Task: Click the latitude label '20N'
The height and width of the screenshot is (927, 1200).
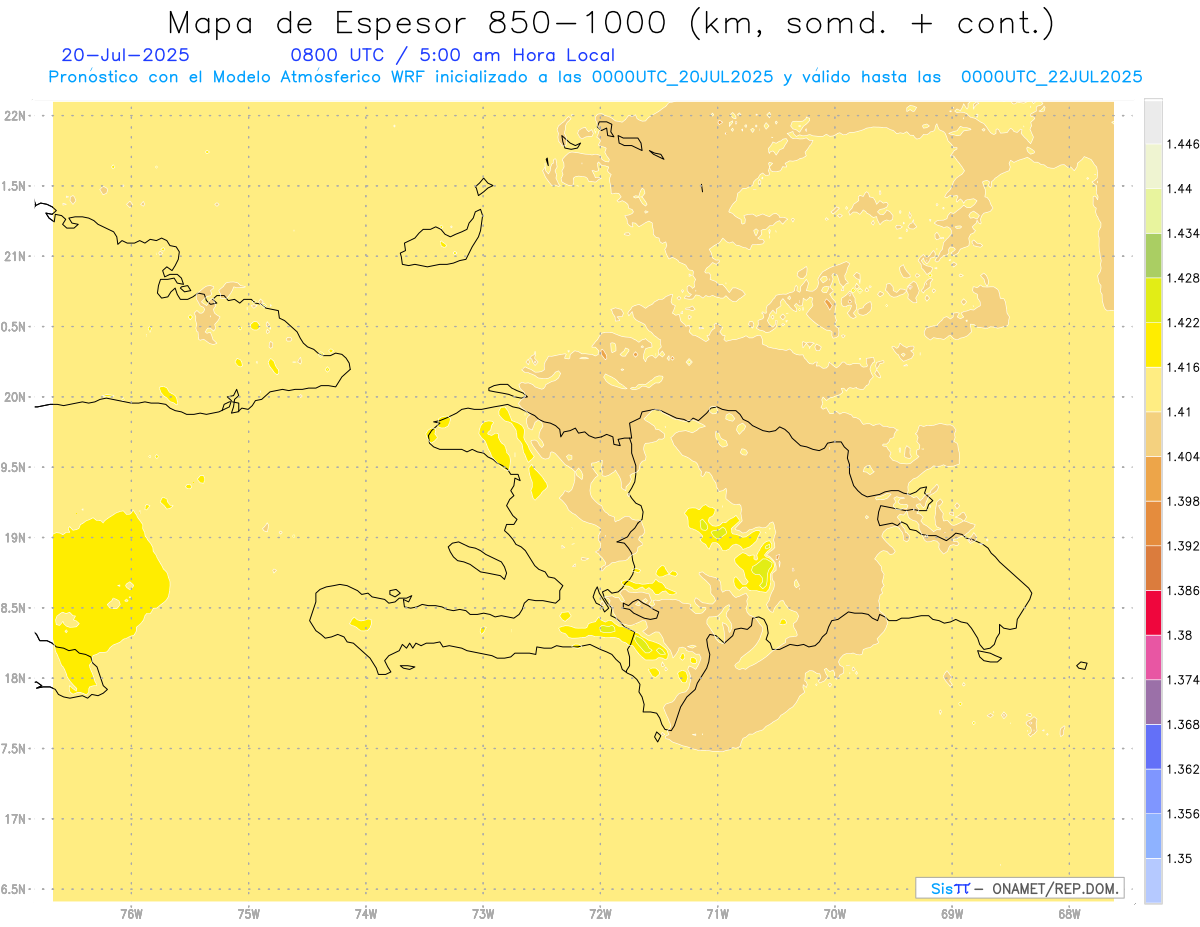Action: [15, 397]
